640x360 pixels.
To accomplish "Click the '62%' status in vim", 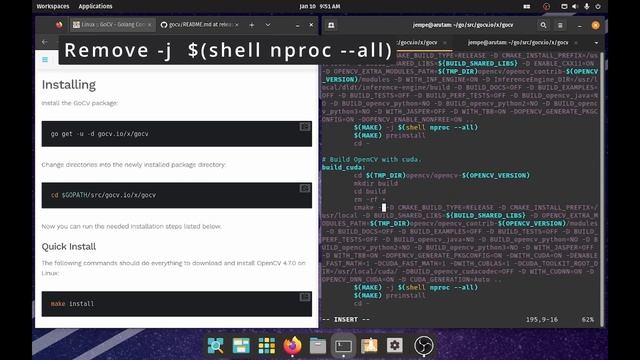I will [x=588, y=320].
